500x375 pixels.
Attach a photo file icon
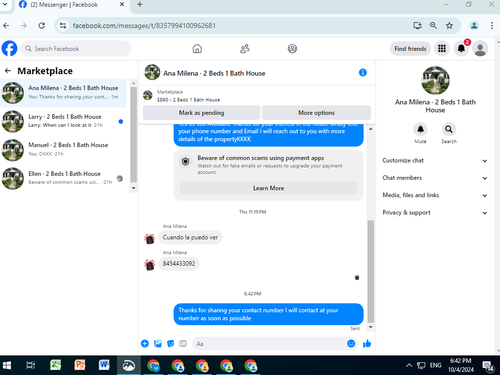158,344
